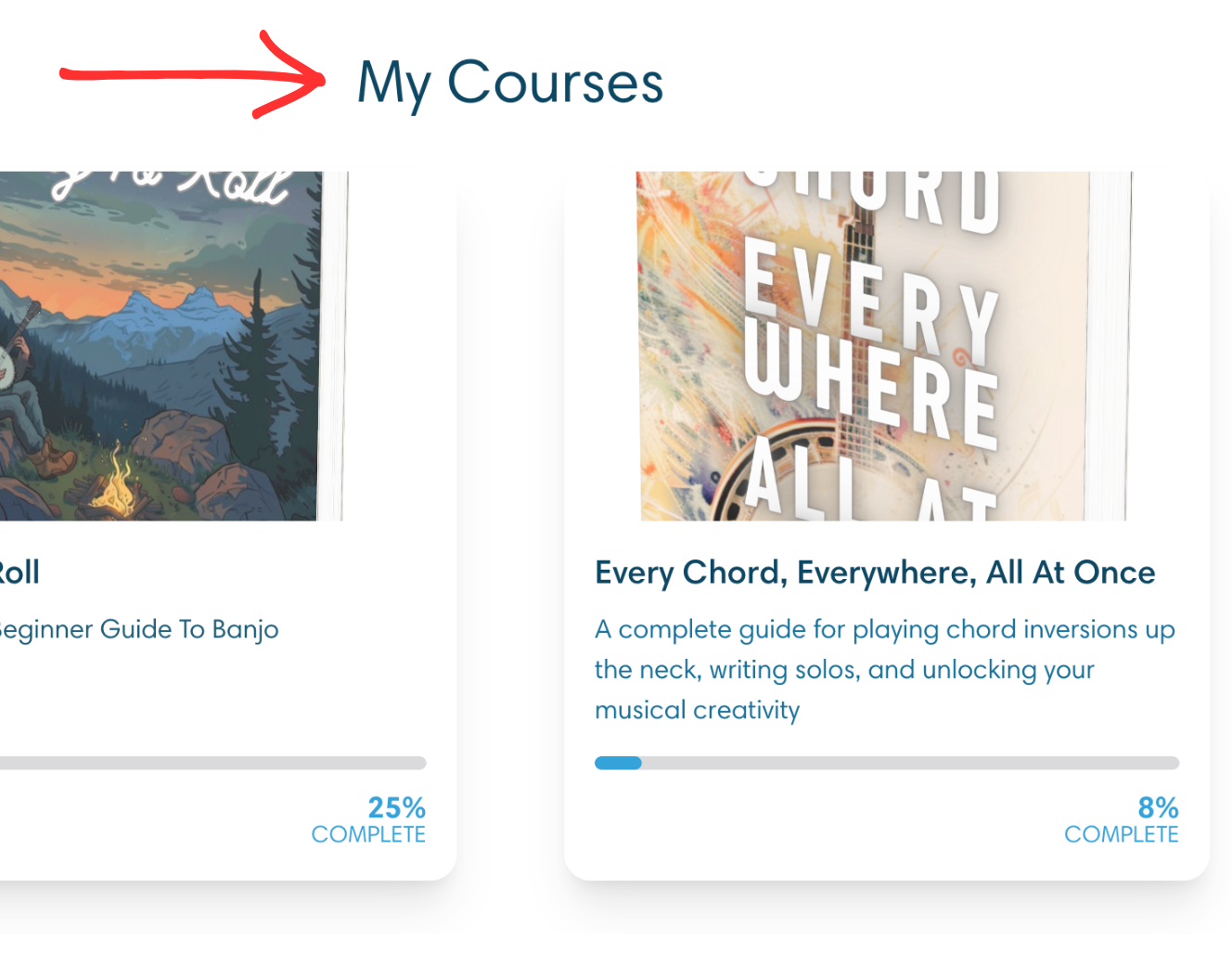Image resolution: width=1232 pixels, height=965 pixels.
Task: Click the gray unfilled part of Every Chord progress bar
Action: click(909, 763)
